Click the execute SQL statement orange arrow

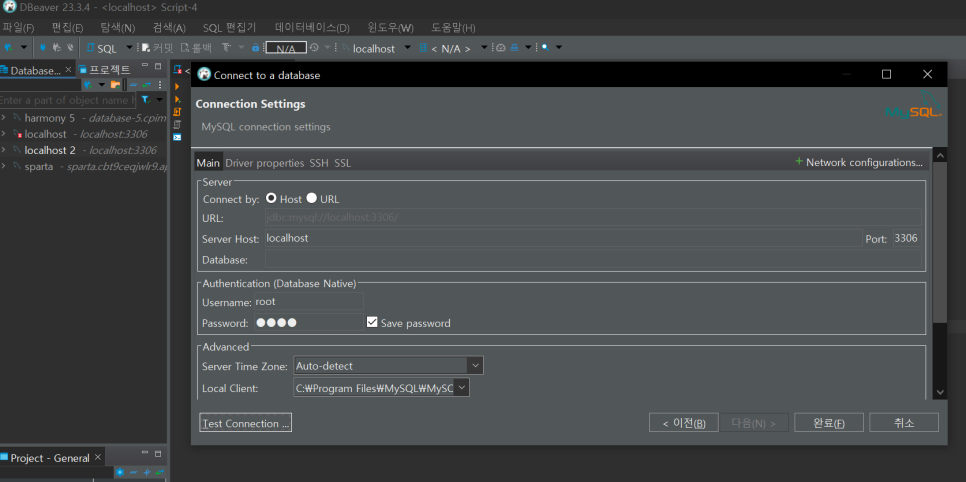177,86
